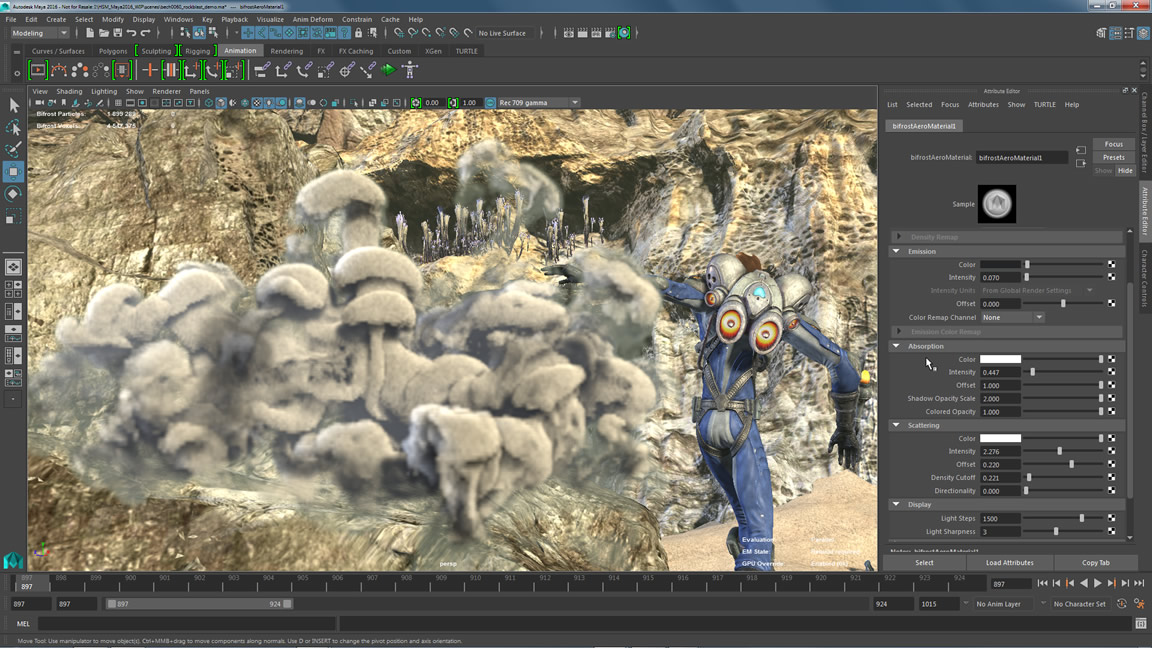Click the map button for Scattering Intensity
The image size is (1152, 648).
(x=1112, y=451)
